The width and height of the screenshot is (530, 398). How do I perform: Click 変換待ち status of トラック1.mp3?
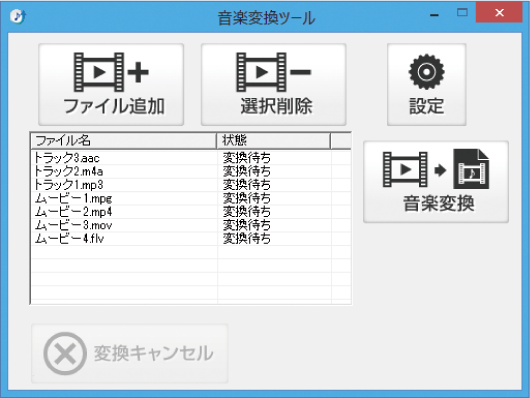coord(247,185)
